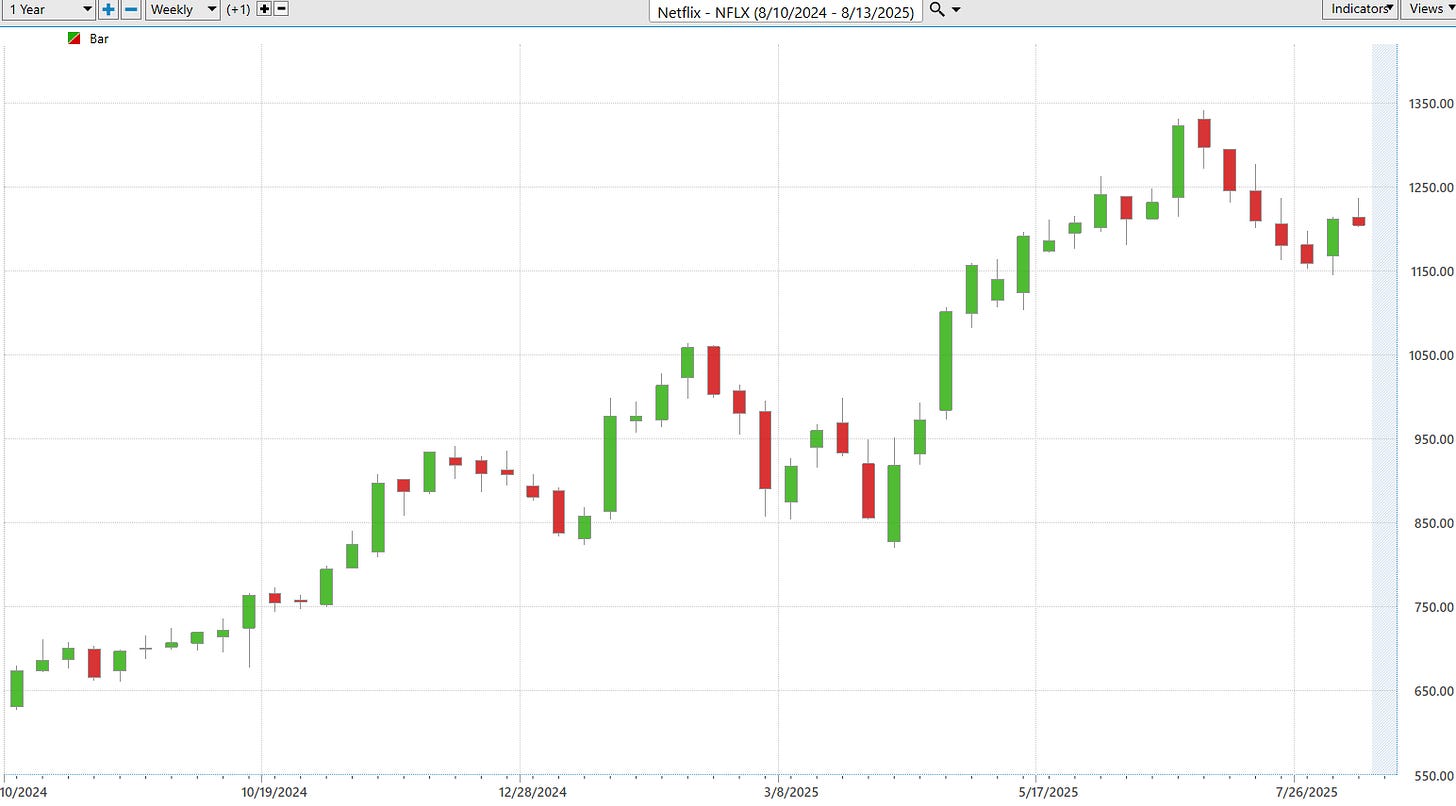Click the blue plus time range button
Viewport: 1456px width, 806px height.
tap(108, 9)
